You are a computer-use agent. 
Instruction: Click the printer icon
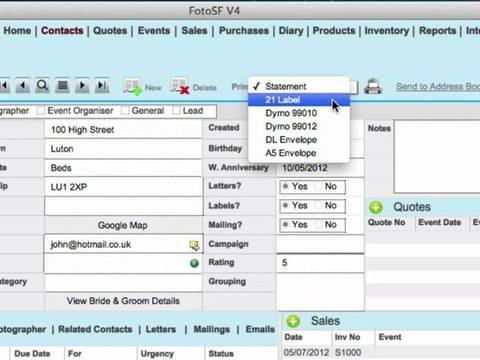pyautogui.click(x=373, y=87)
